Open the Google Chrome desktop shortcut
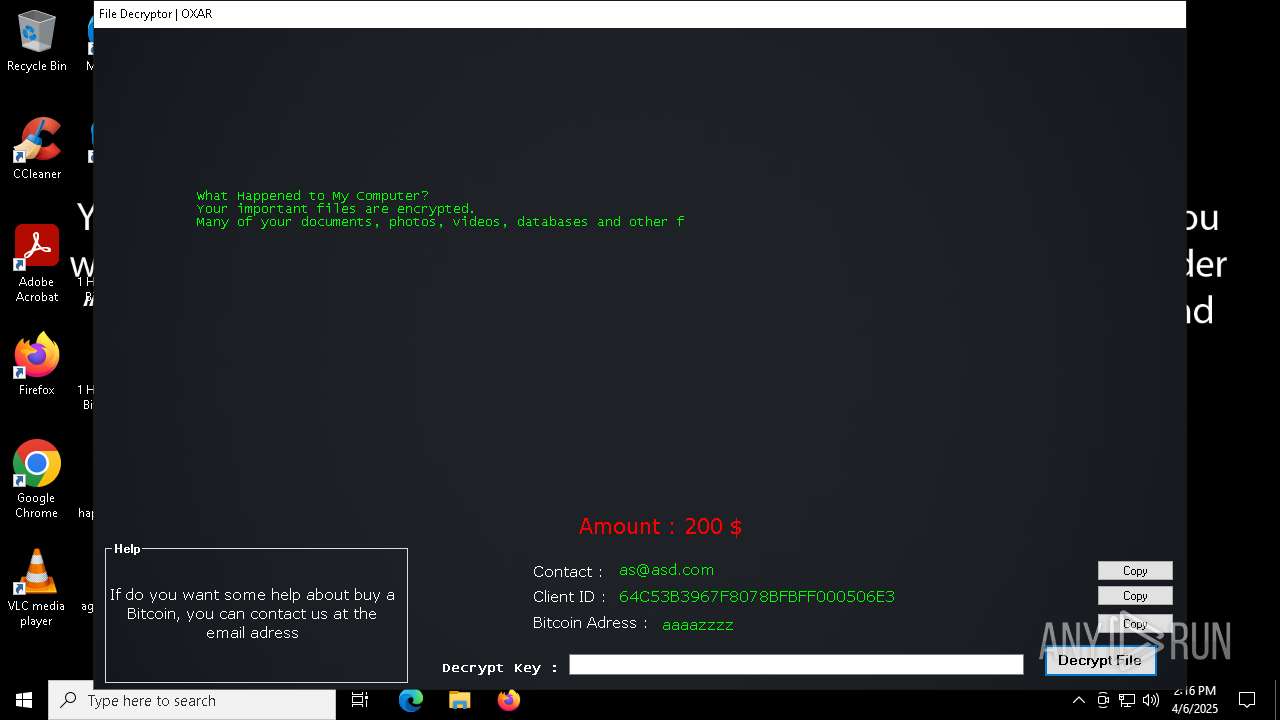The width and height of the screenshot is (1280, 720). (x=37, y=480)
